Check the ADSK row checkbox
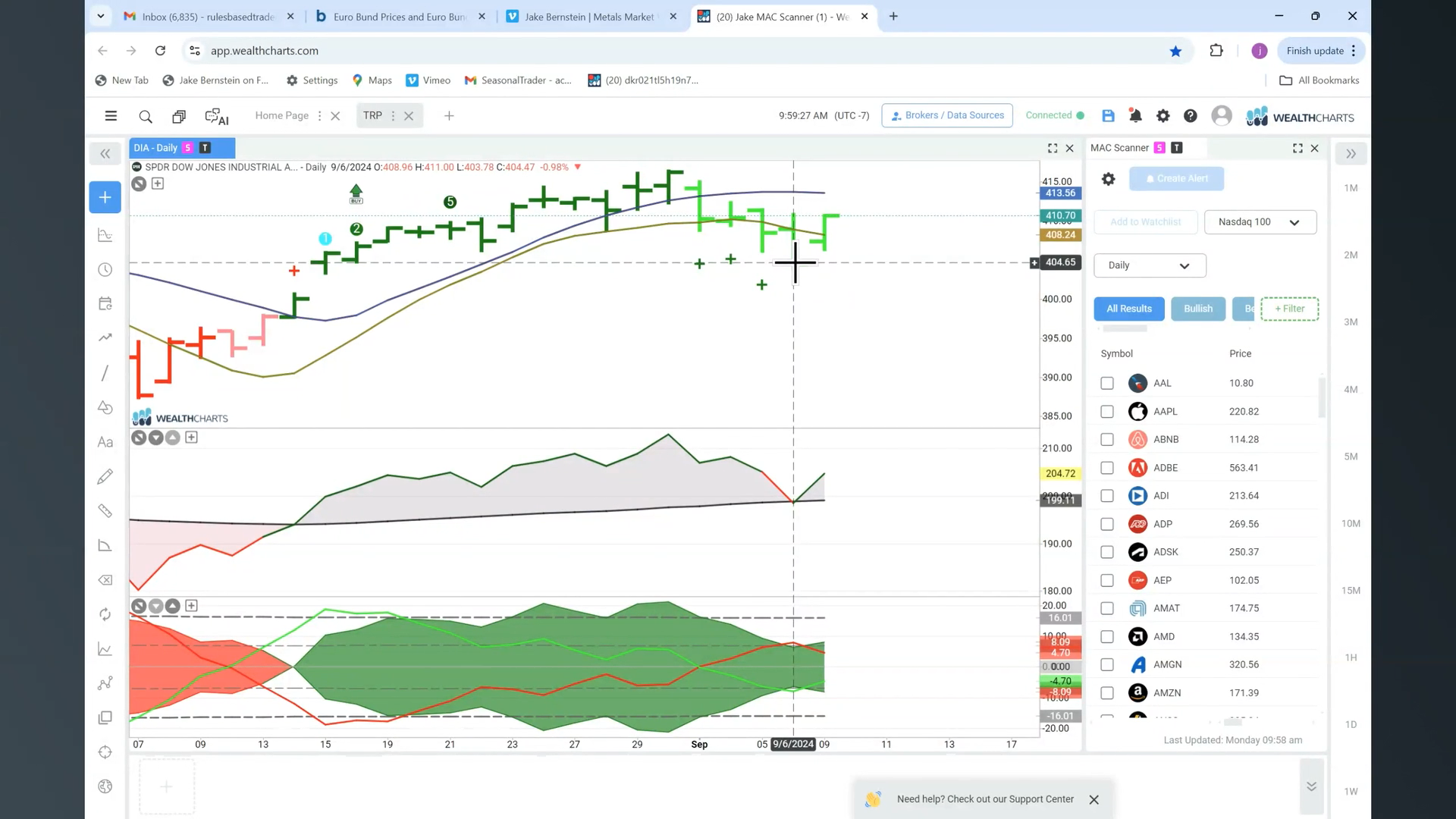The height and width of the screenshot is (819, 1456). click(x=1107, y=552)
